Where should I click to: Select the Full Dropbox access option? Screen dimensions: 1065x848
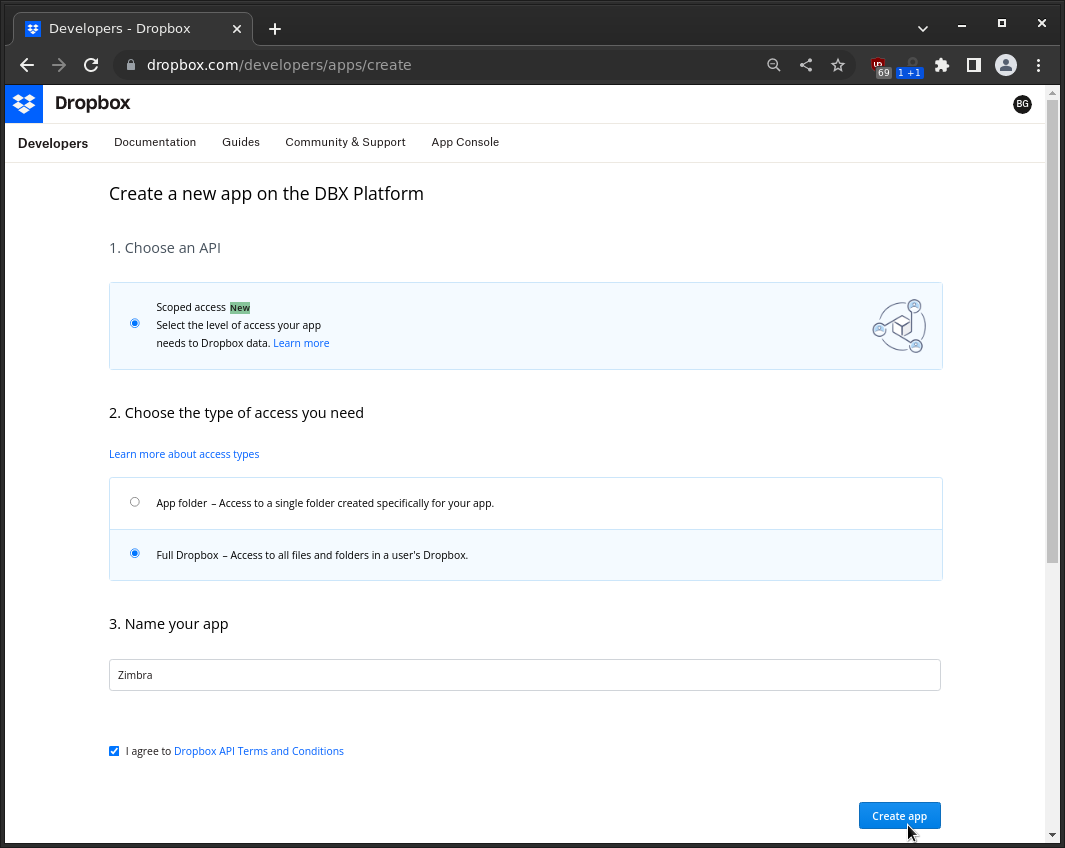(134, 554)
